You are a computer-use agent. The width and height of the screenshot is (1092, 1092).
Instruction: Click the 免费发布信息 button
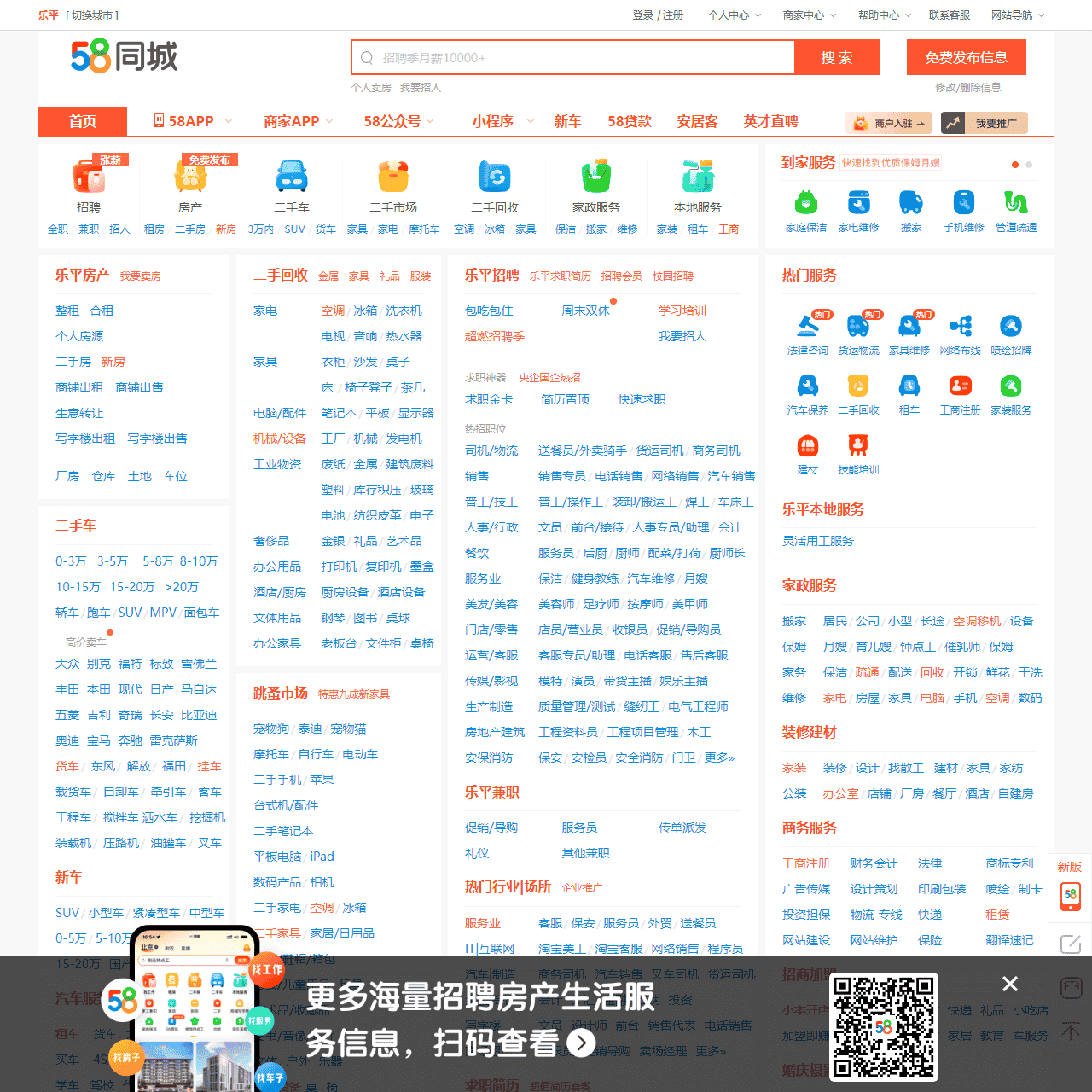[966, 57]
